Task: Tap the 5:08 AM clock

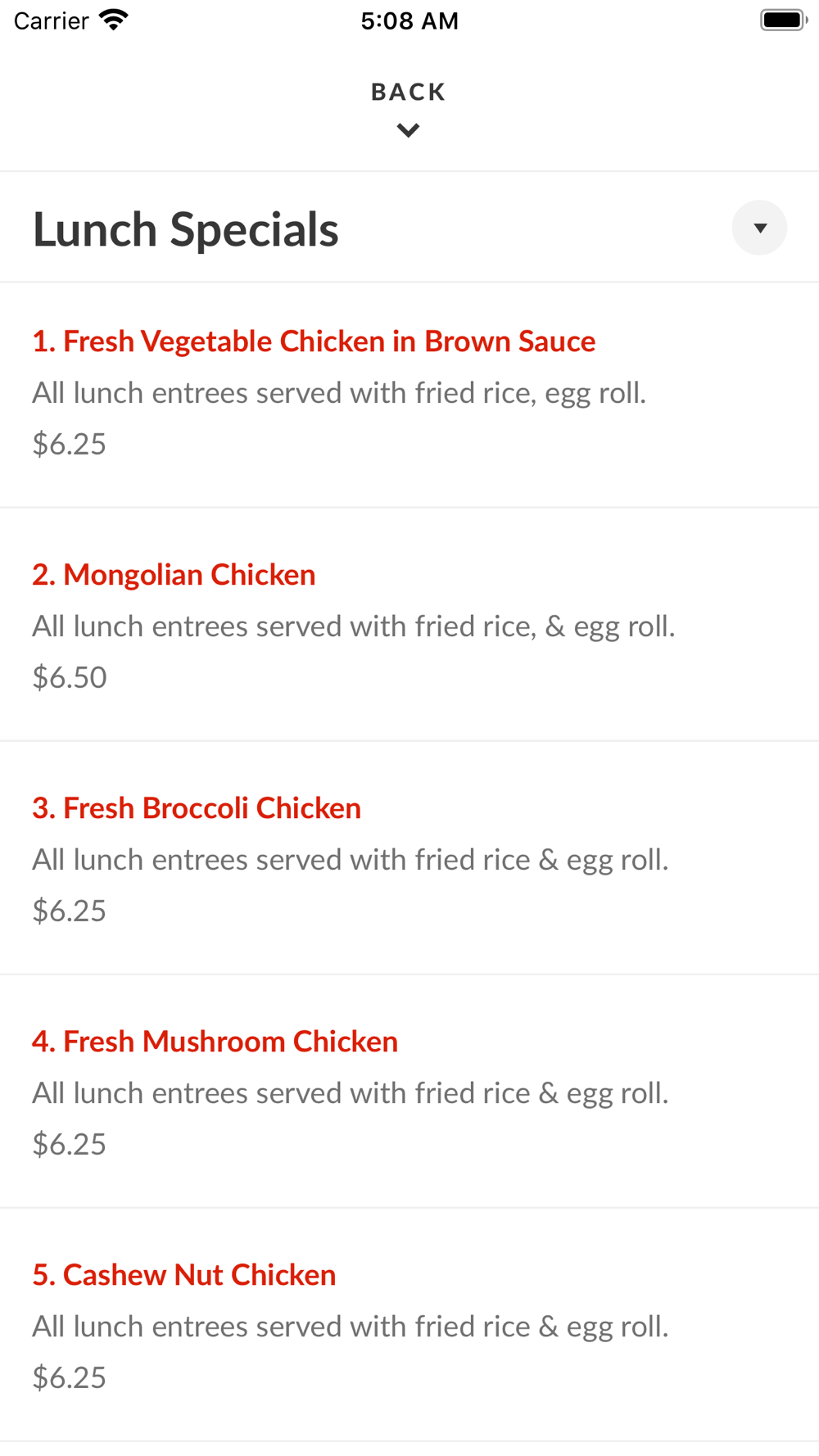Action: tap(409, 20)
